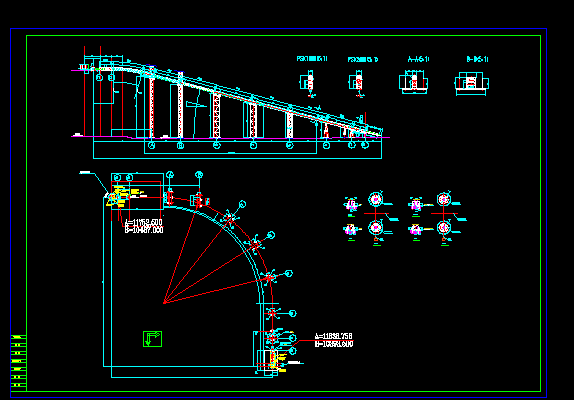
Task: Pick the red center point of the radial lines
Action: coord(164,302)
